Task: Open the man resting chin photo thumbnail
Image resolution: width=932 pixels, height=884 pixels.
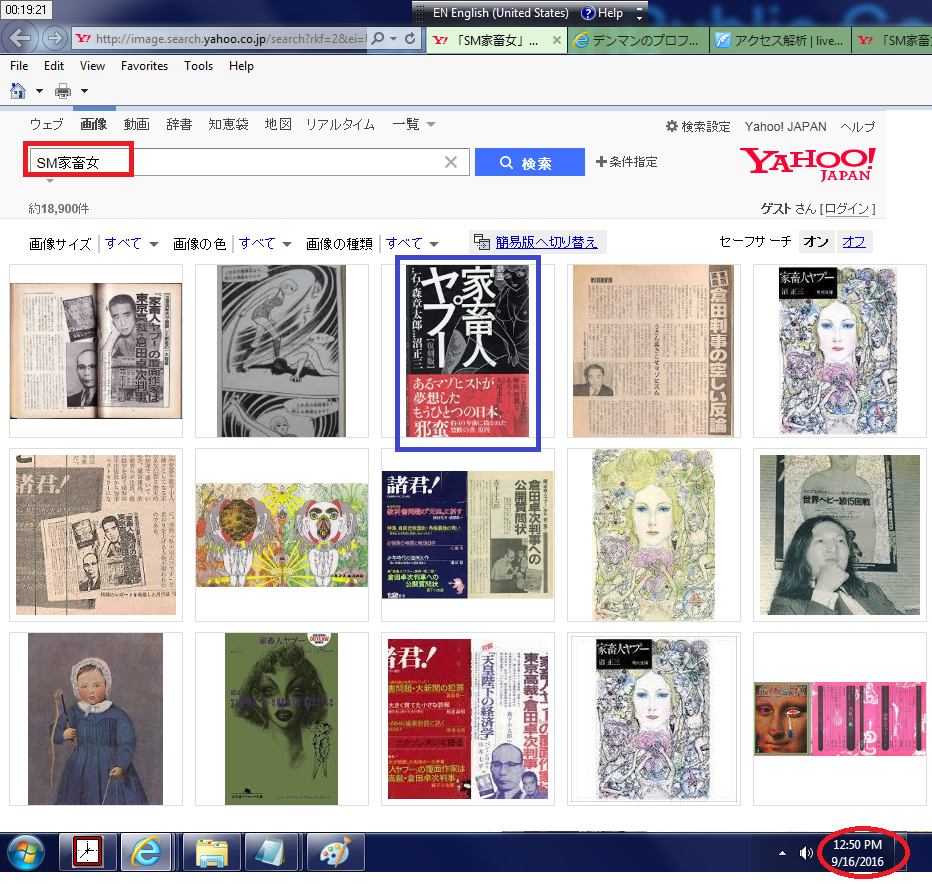Action: pos(839,534)
